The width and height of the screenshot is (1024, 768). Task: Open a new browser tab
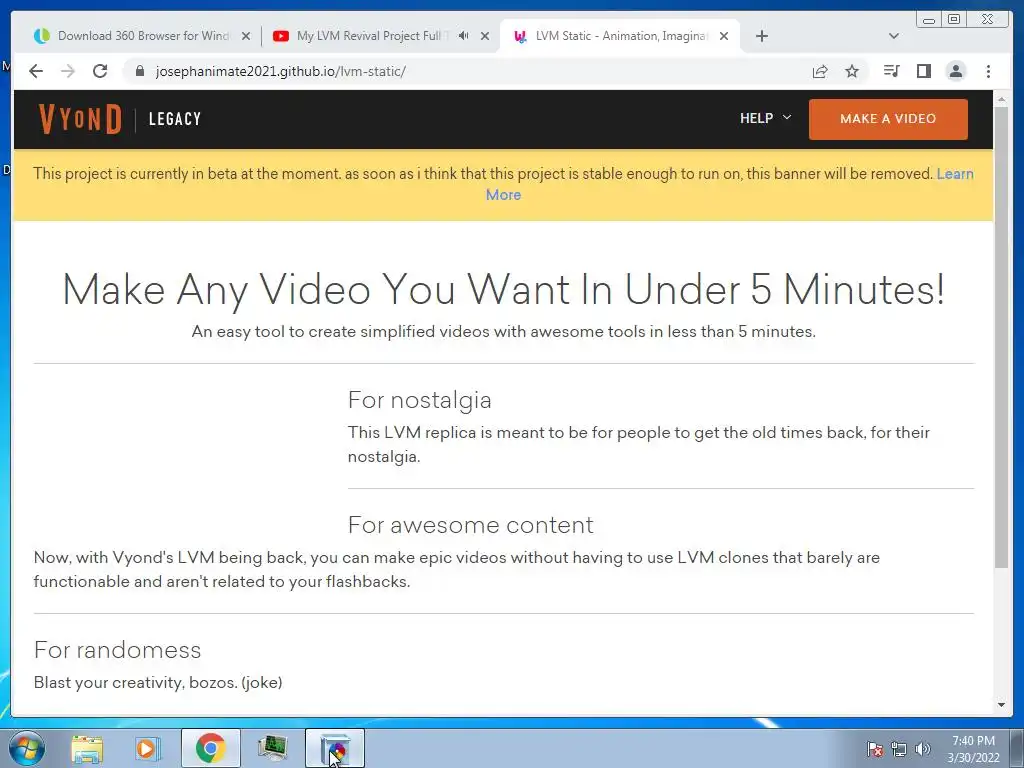(761, 36)
